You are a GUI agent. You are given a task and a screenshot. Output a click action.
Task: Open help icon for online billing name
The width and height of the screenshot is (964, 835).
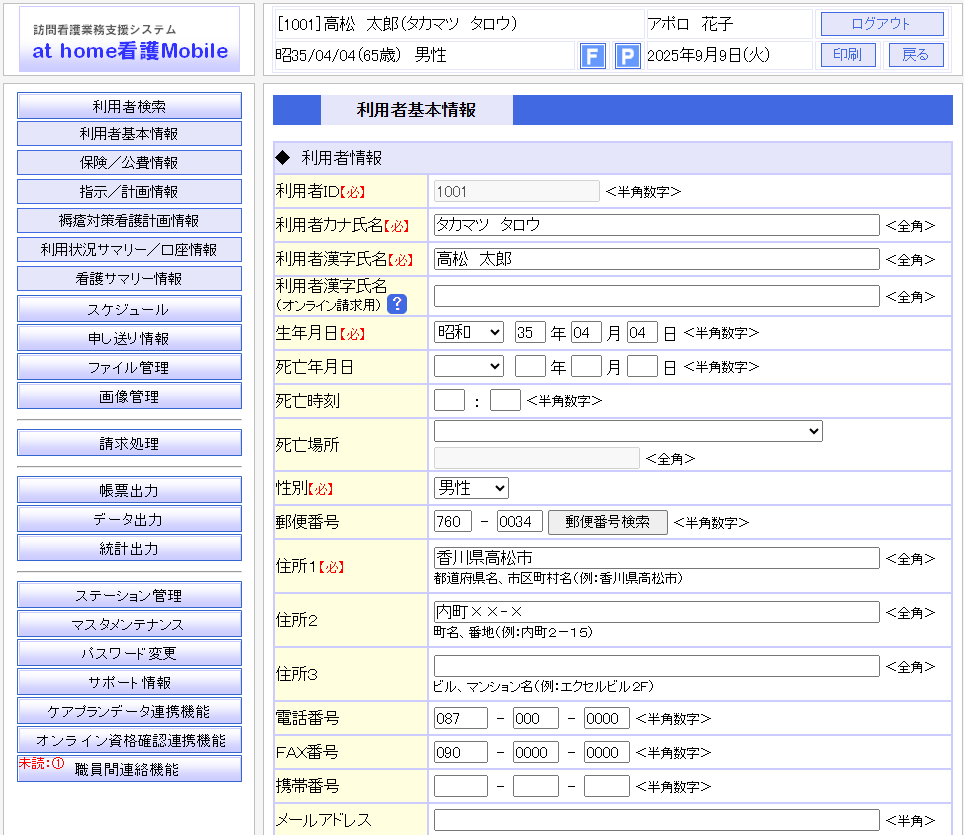click(x=397, y=304)
